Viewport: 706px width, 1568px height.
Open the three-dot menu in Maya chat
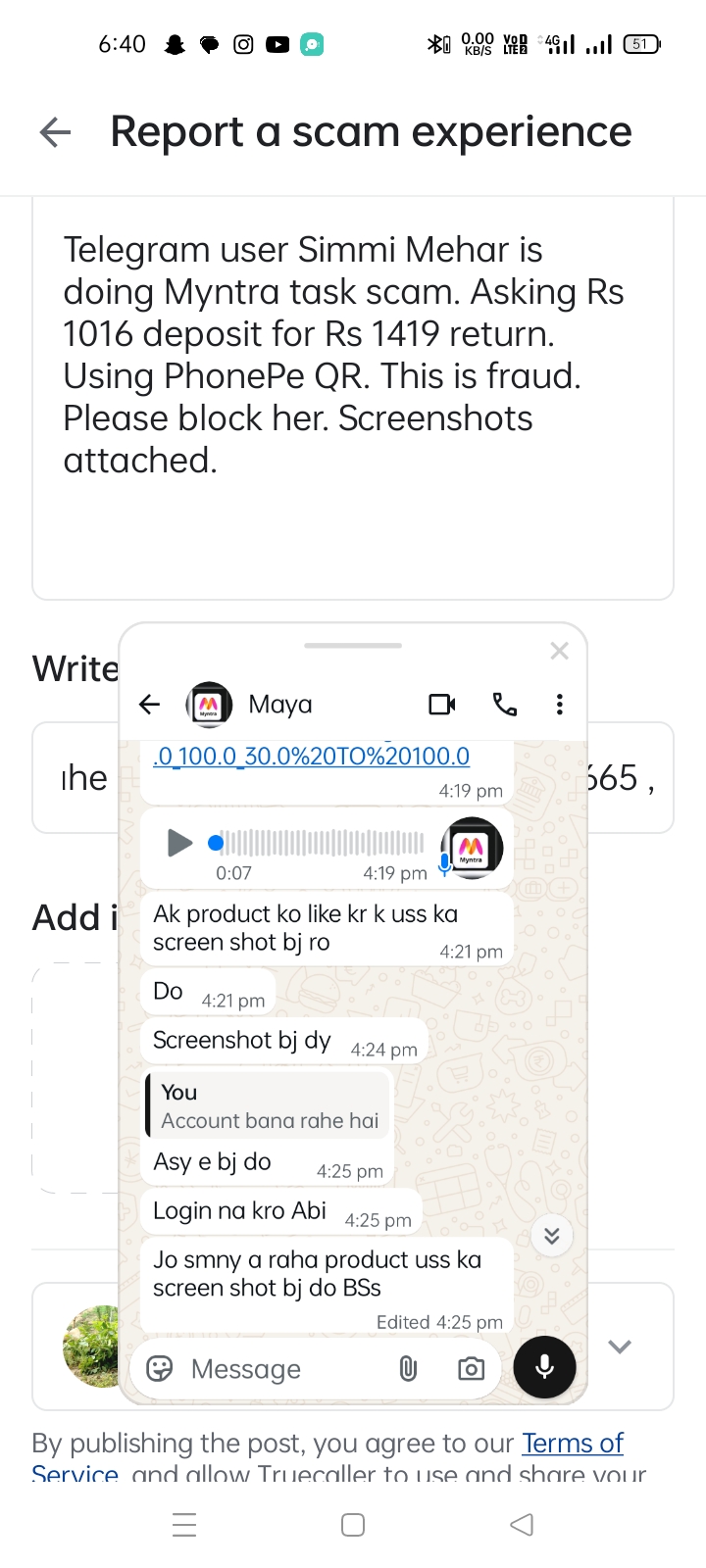pos(560,705)
